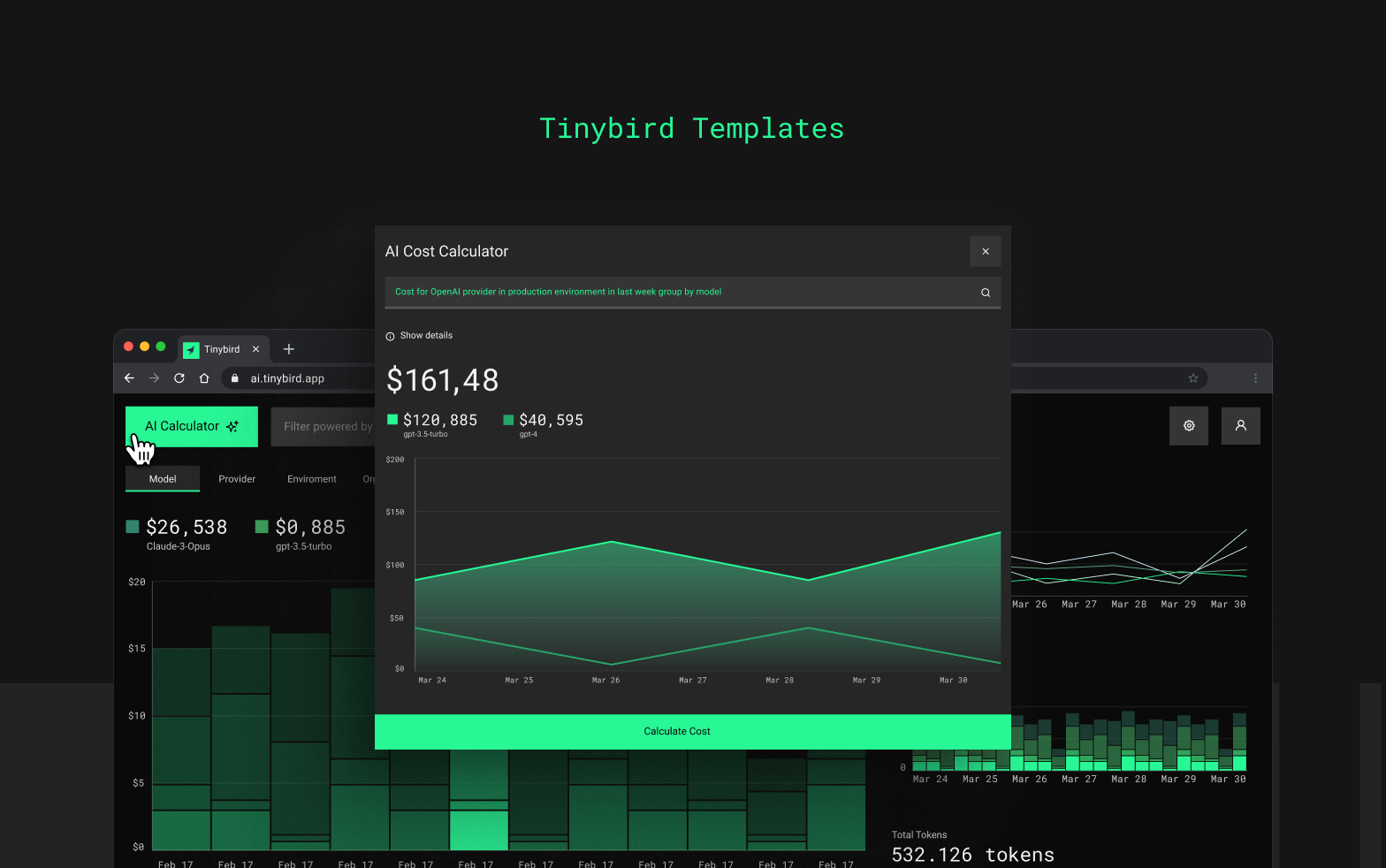The width and height of the screenshot is (1386, 868).
Task: Expand Show details in the calculator
Action: [x=426, y=336]
